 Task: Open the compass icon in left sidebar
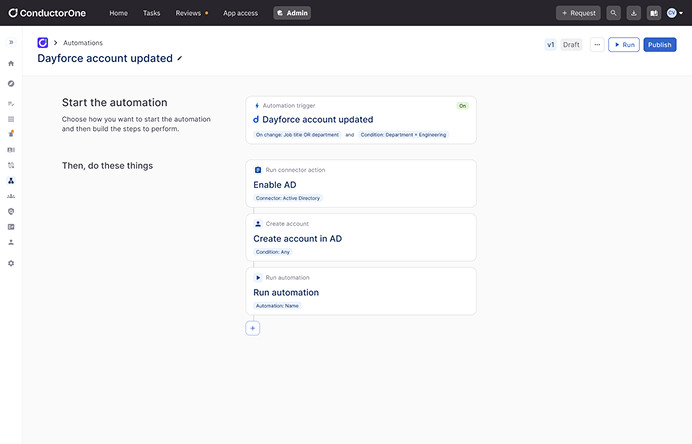point(11,83)
